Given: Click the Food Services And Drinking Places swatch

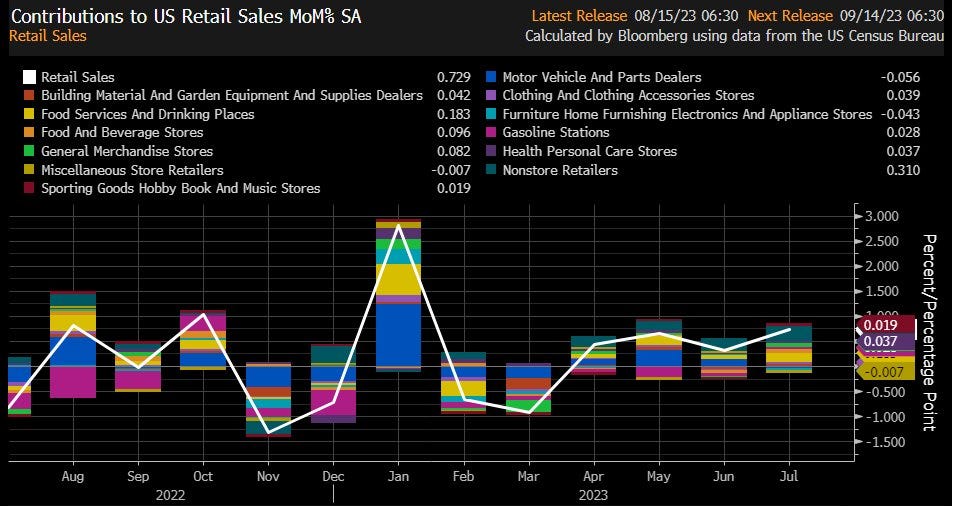Looking at the screenshot, I should point(28,114).
